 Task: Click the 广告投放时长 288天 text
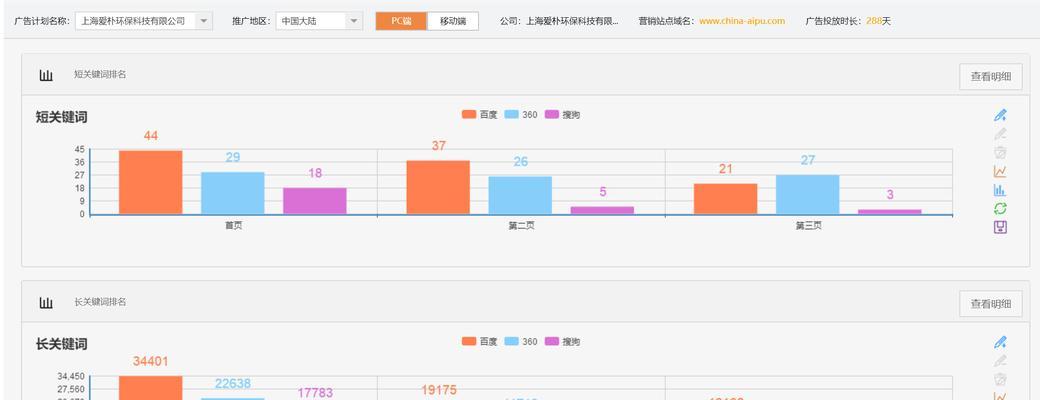(x=848, y=21)
